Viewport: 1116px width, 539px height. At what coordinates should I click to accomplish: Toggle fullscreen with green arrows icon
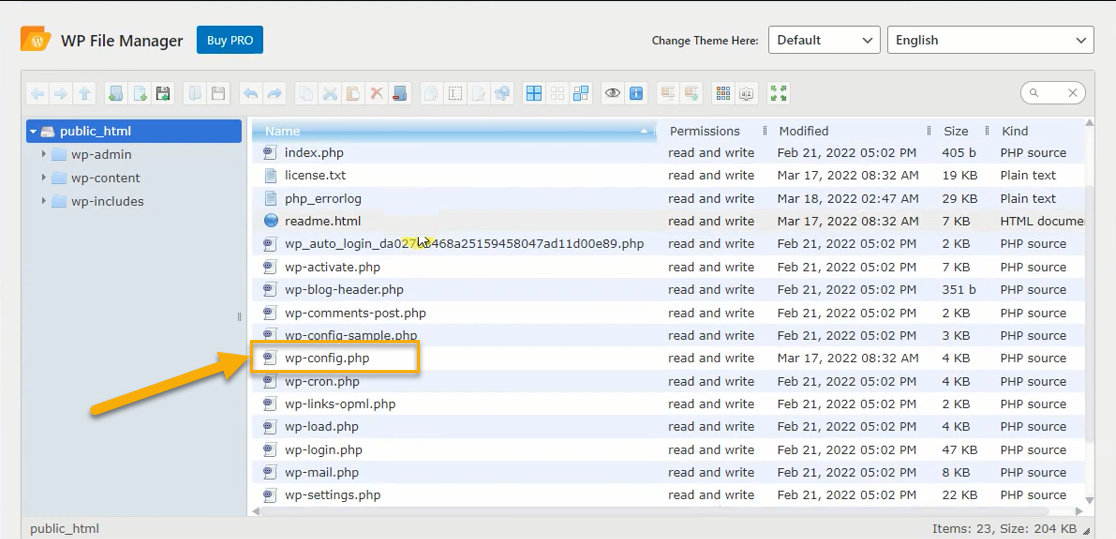[x=779, y=93]
